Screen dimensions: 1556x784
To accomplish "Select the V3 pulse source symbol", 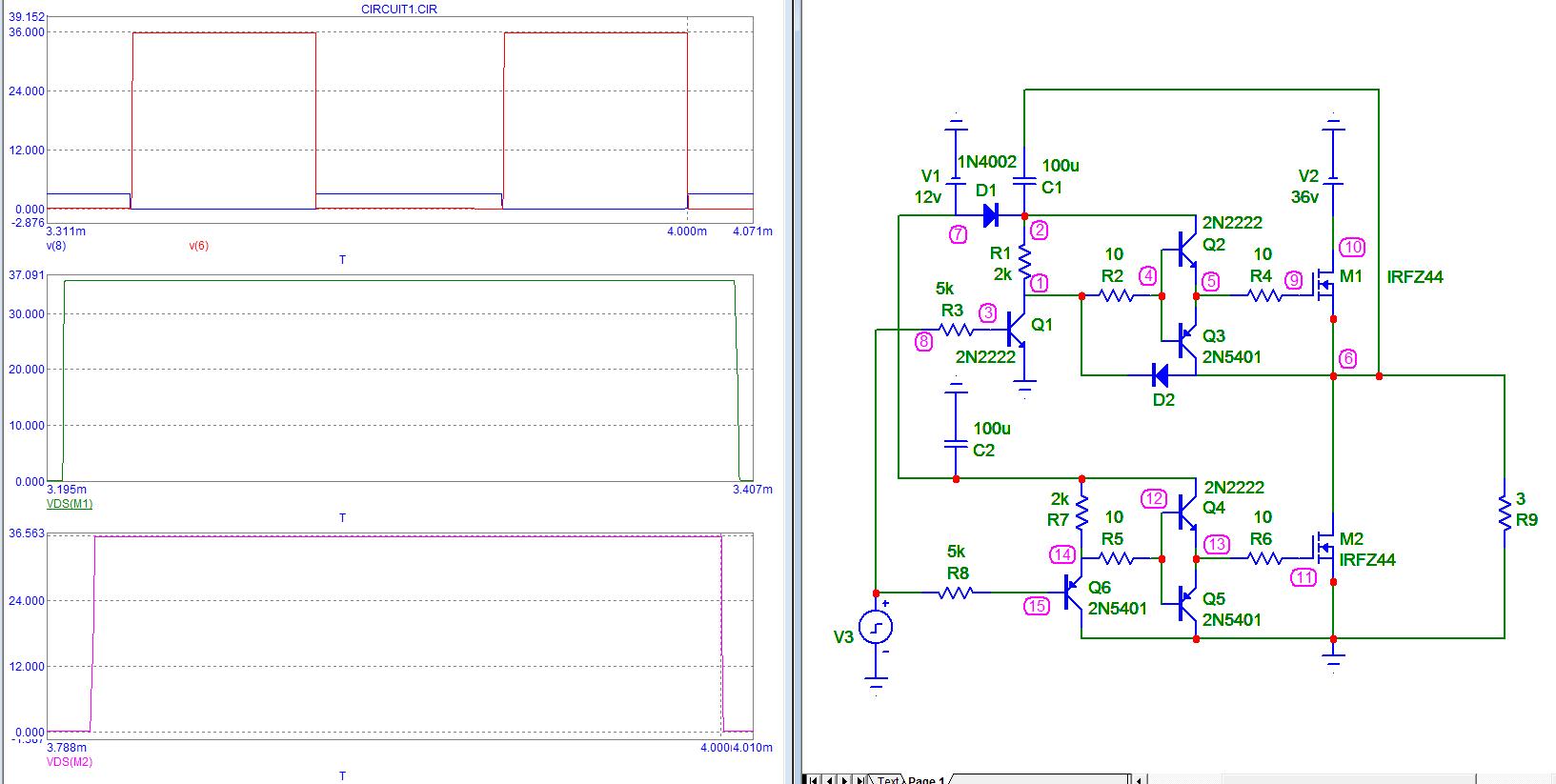I will [875, 628].
